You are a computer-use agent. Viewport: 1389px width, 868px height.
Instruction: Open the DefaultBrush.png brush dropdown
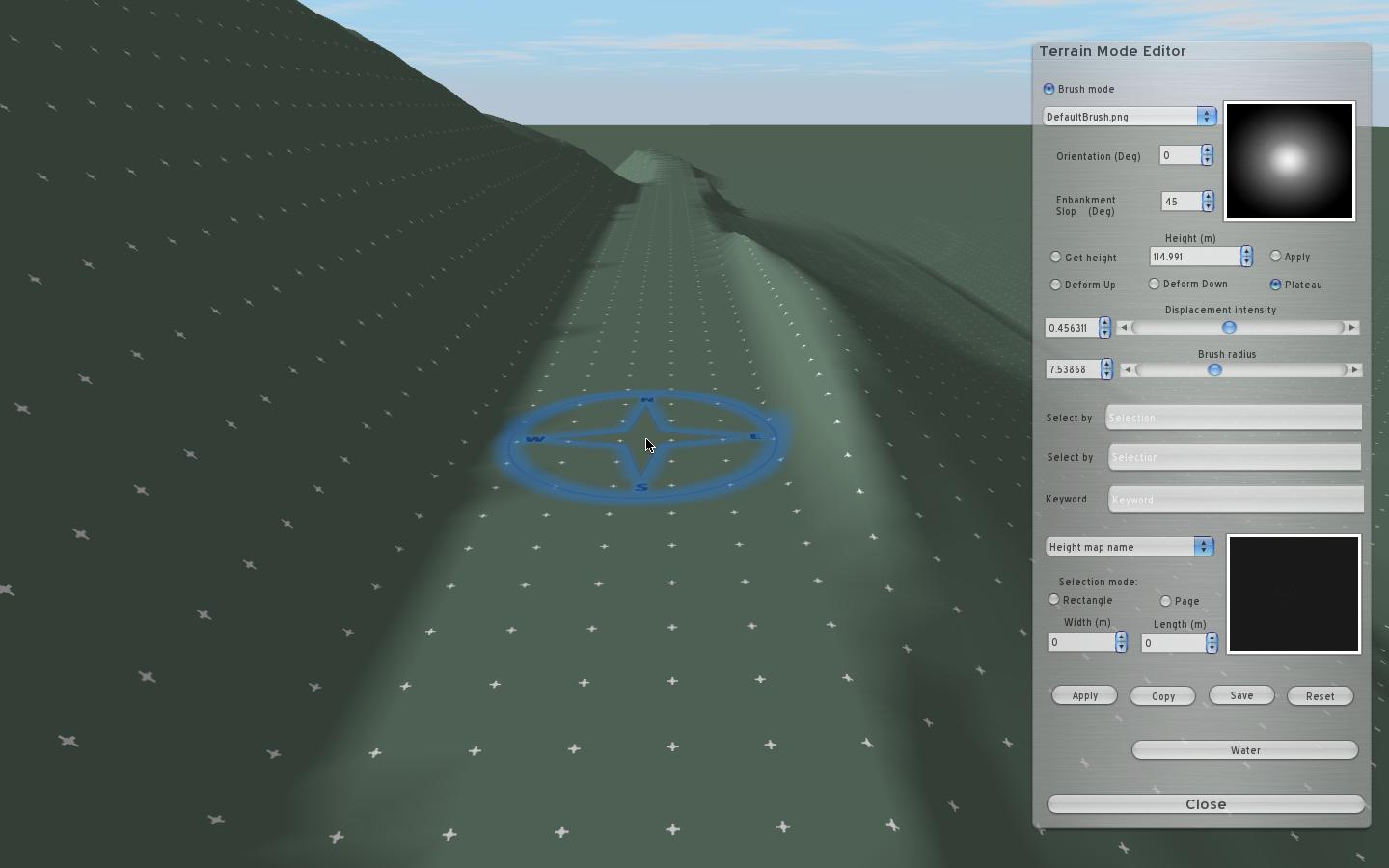pos(1206,117)
